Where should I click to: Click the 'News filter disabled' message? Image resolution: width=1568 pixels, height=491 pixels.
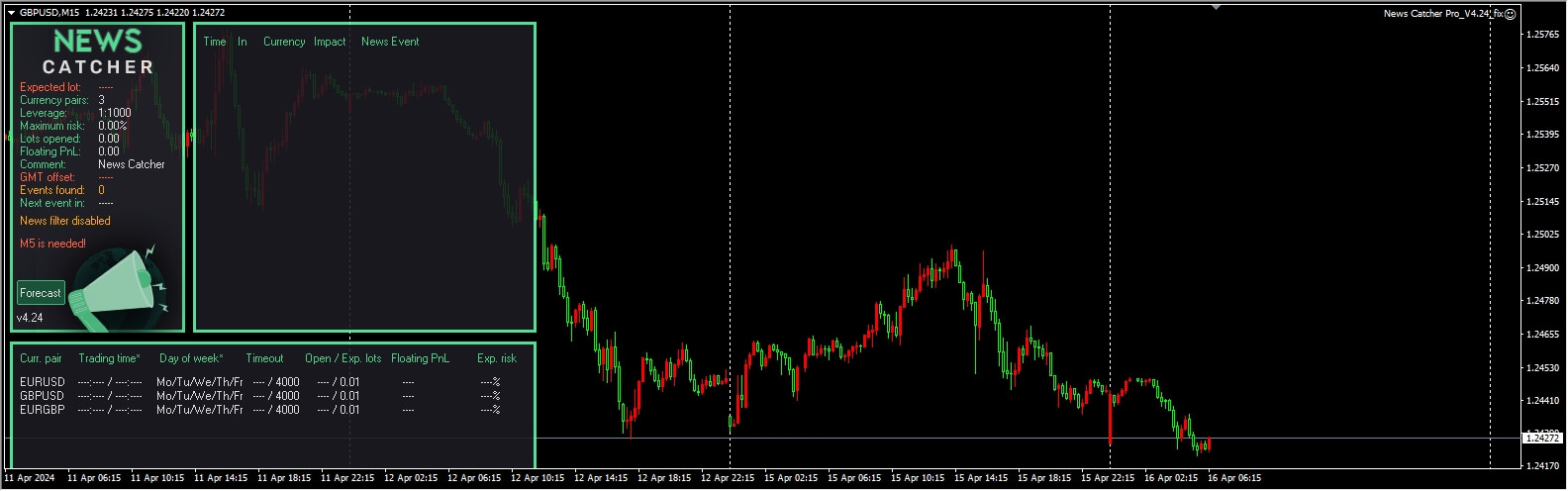[x=65, y=221]
